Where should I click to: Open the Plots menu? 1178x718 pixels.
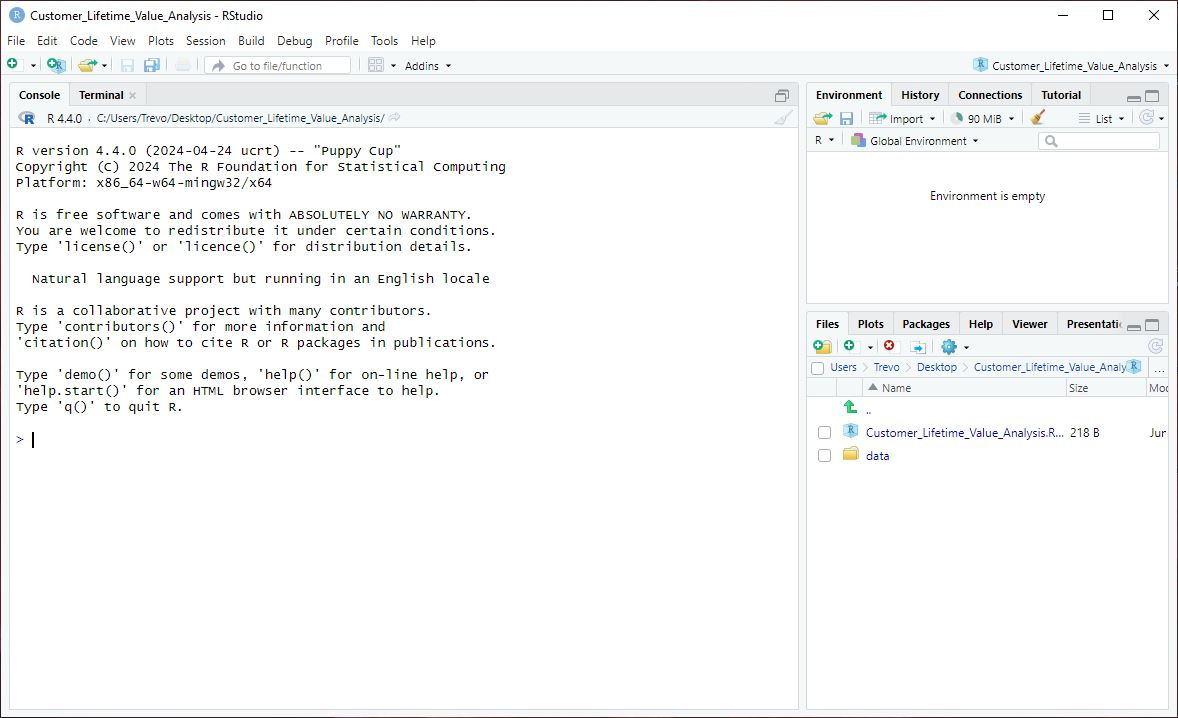(x=161, y=41)
